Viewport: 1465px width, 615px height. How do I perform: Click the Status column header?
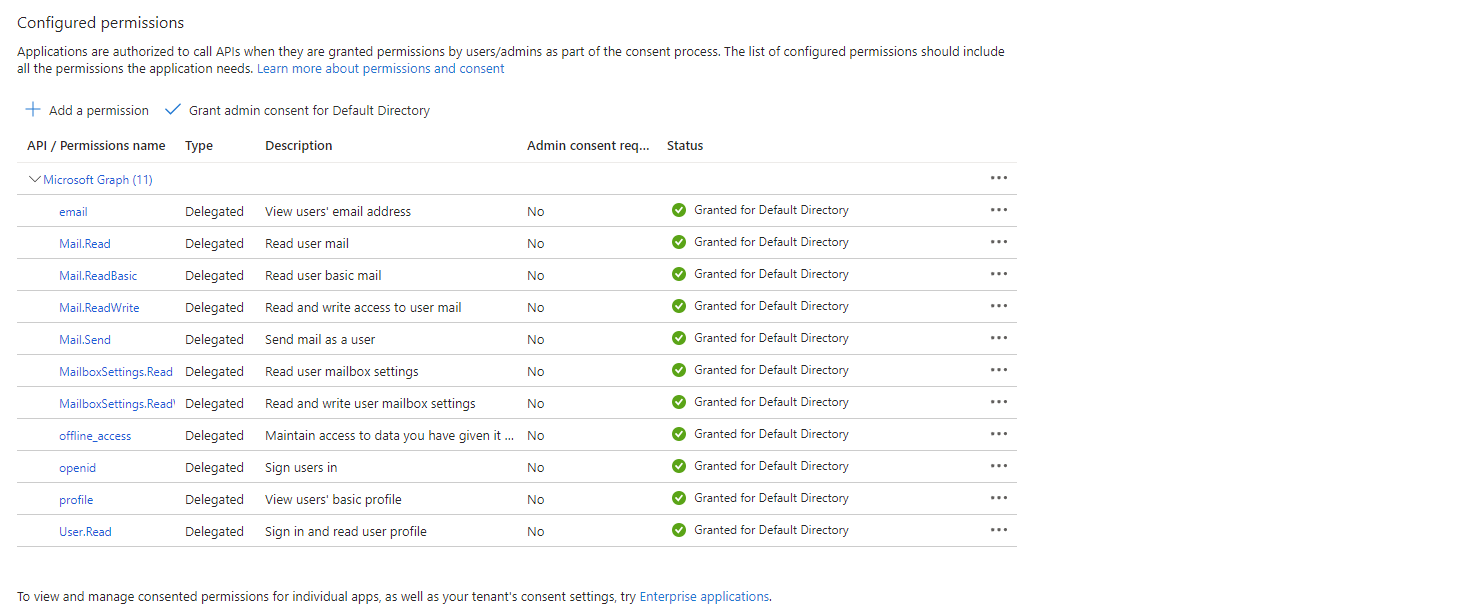click(685, 146)
